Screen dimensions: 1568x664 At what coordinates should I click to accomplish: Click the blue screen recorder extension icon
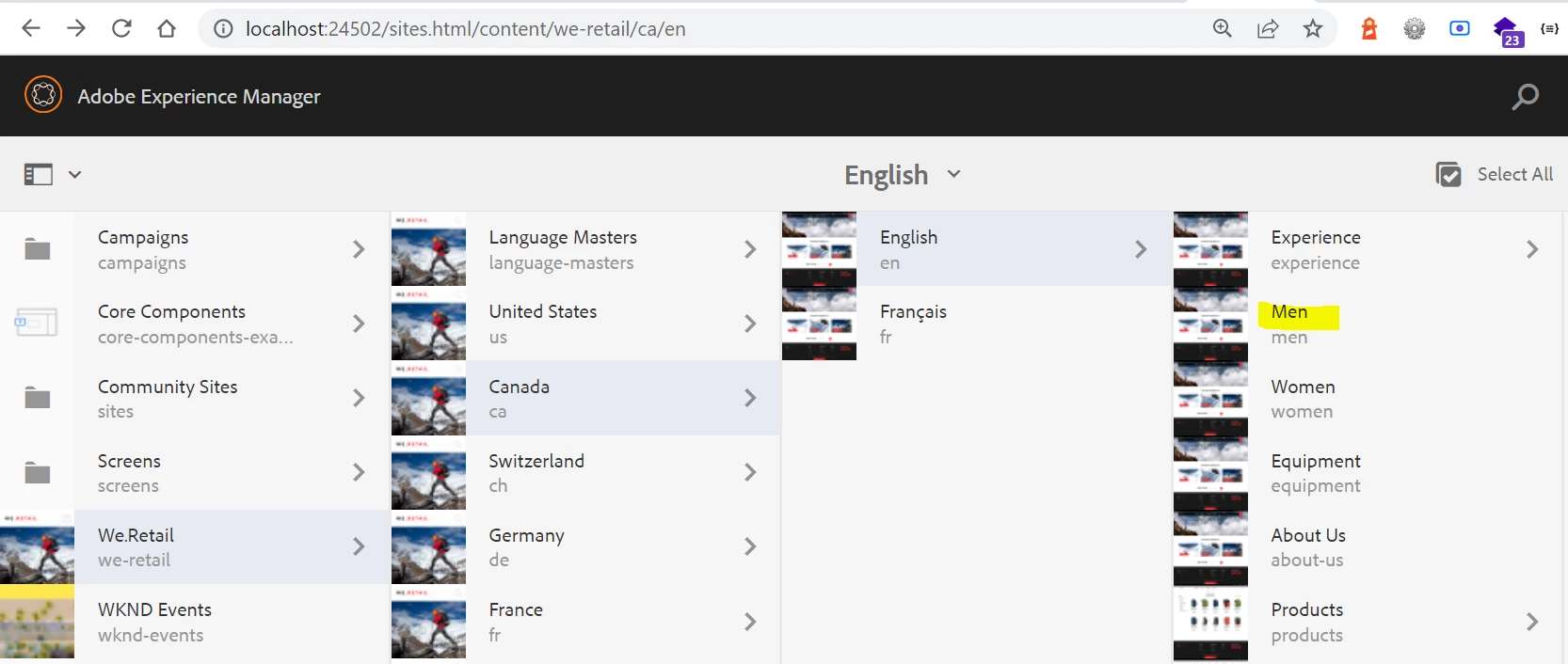[x=1460, y=28]
